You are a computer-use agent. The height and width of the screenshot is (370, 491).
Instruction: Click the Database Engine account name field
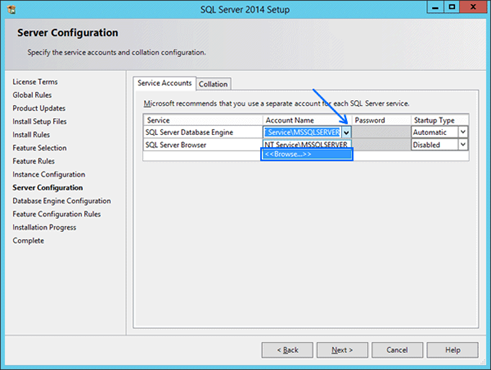pyautogui.click(x=303, y=132)
